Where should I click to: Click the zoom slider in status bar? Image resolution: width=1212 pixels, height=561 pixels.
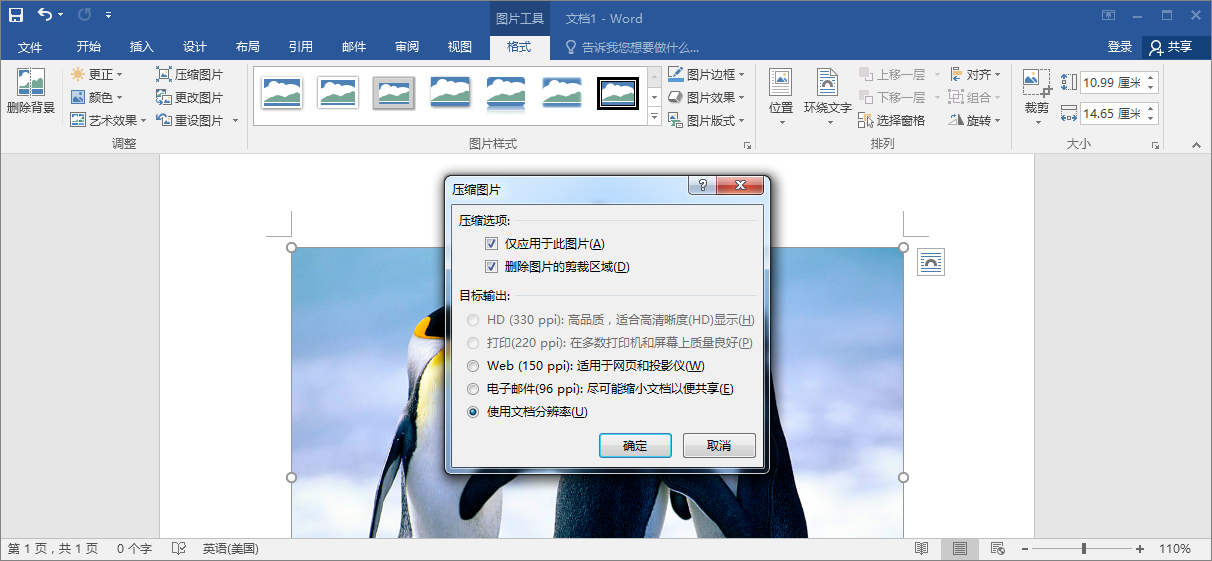click(1083, 549)
